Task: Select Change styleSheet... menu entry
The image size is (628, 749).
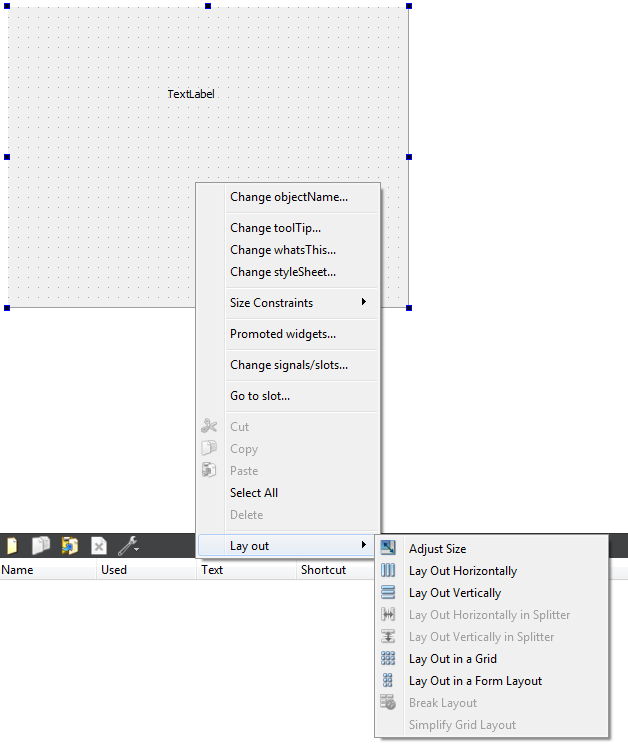Action: tap(283, 272)
